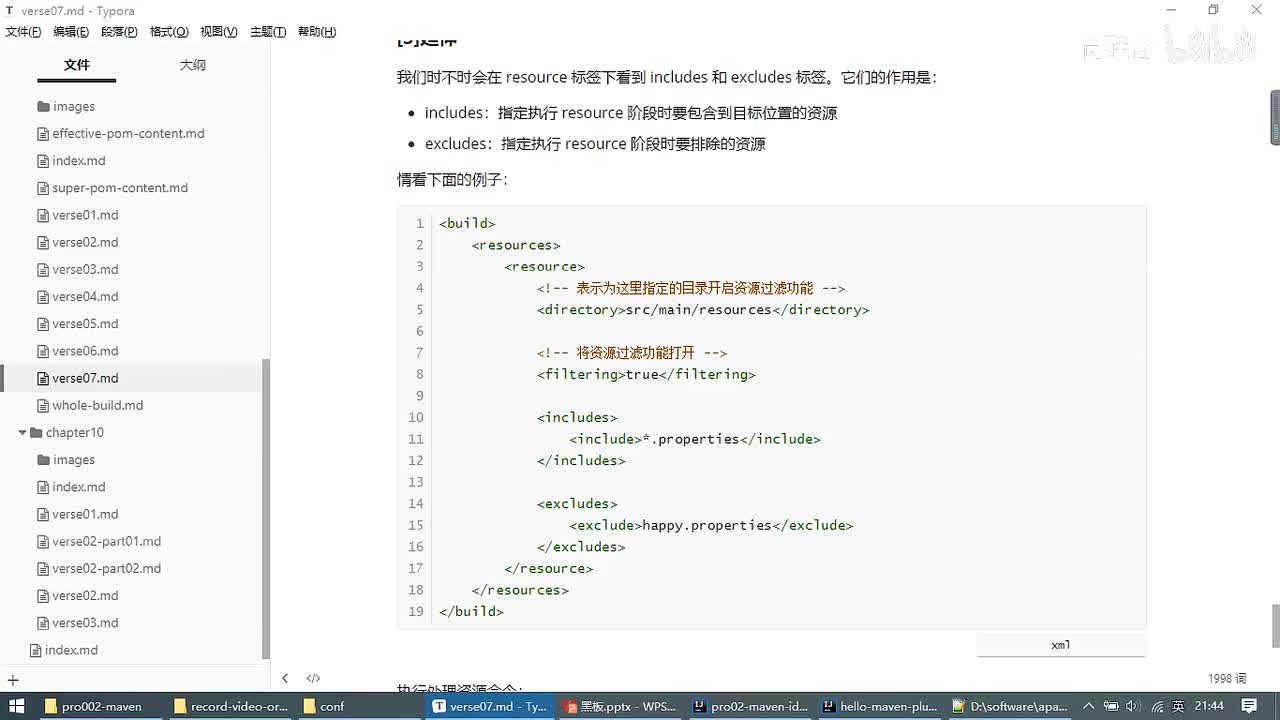Click the exclude happy.properties code line
Screen dimensions: 1280x720
coord(711,525)
